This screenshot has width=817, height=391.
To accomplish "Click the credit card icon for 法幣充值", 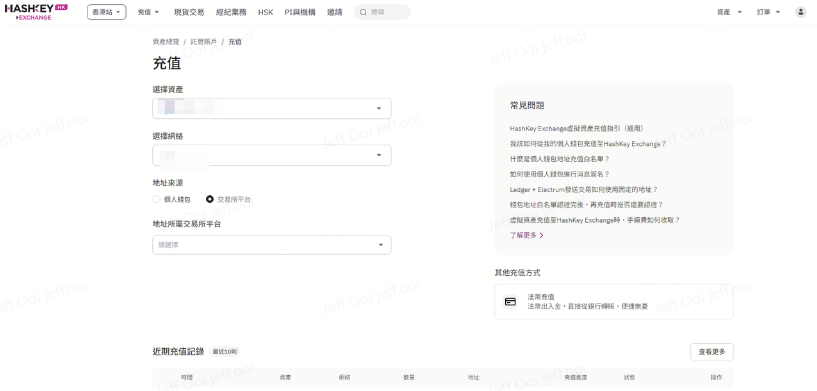I will 511,301.
